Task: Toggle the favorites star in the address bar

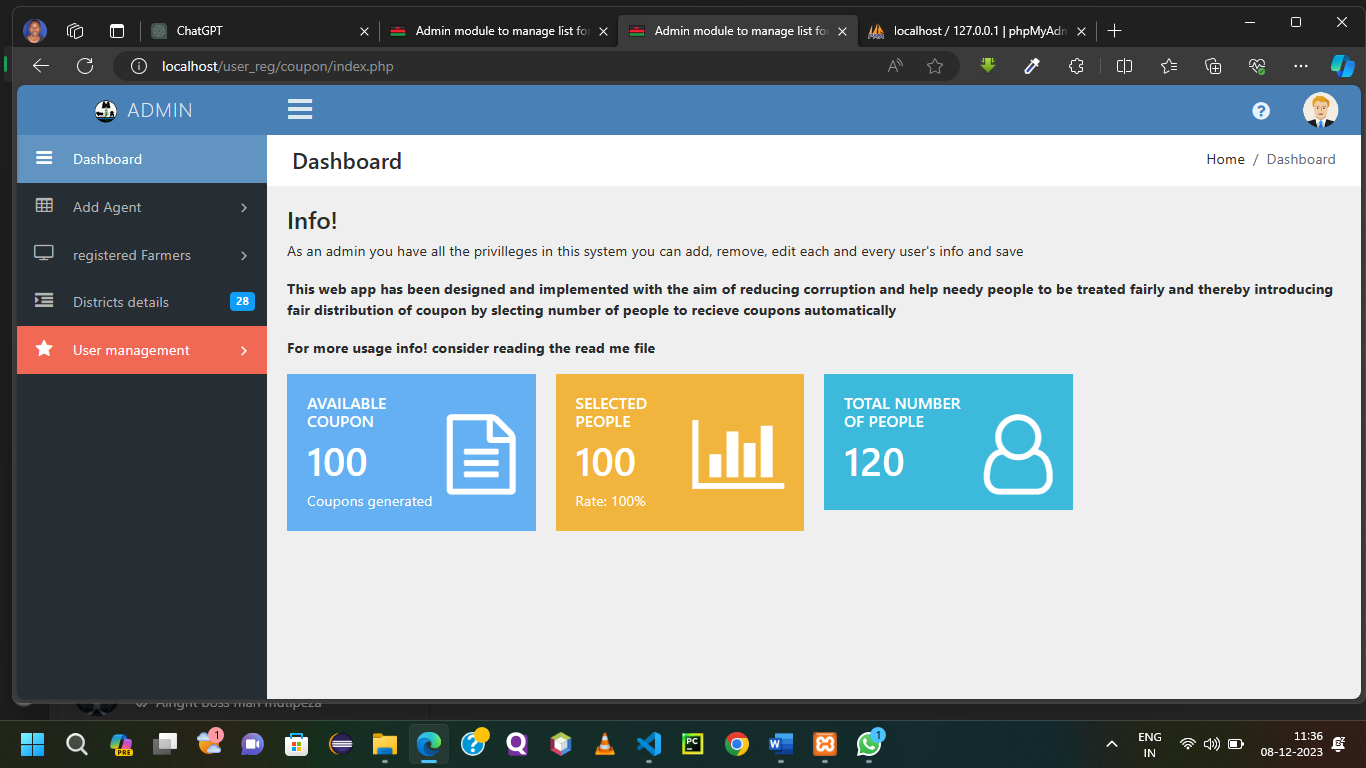Action: coord(935,66)
